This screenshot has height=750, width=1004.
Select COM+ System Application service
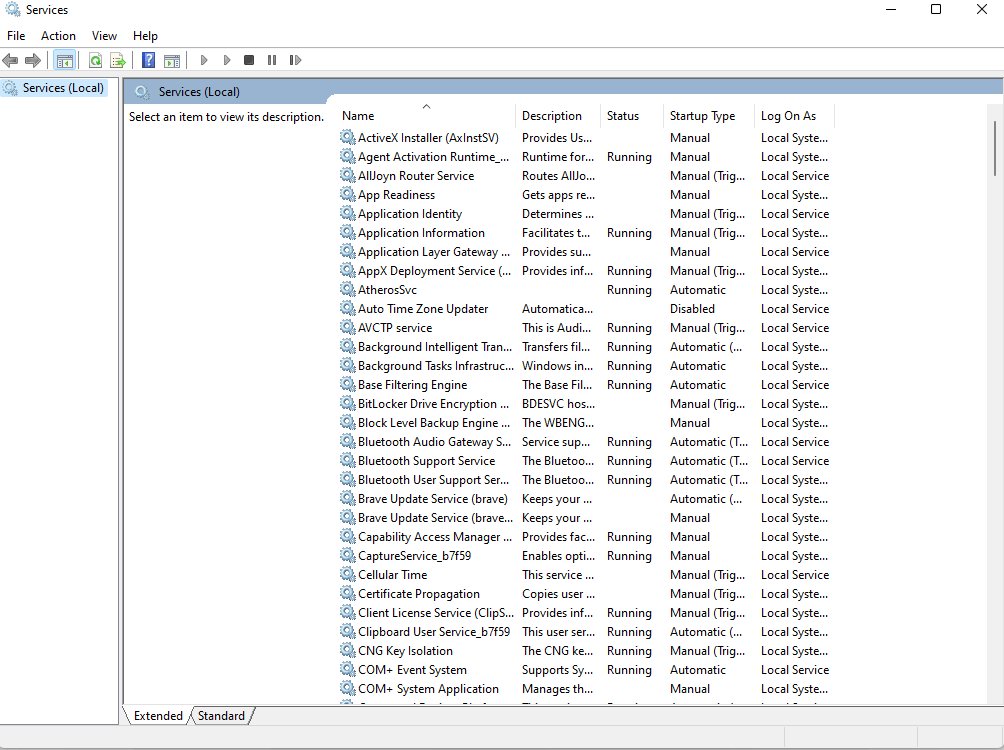pos(585,689)
